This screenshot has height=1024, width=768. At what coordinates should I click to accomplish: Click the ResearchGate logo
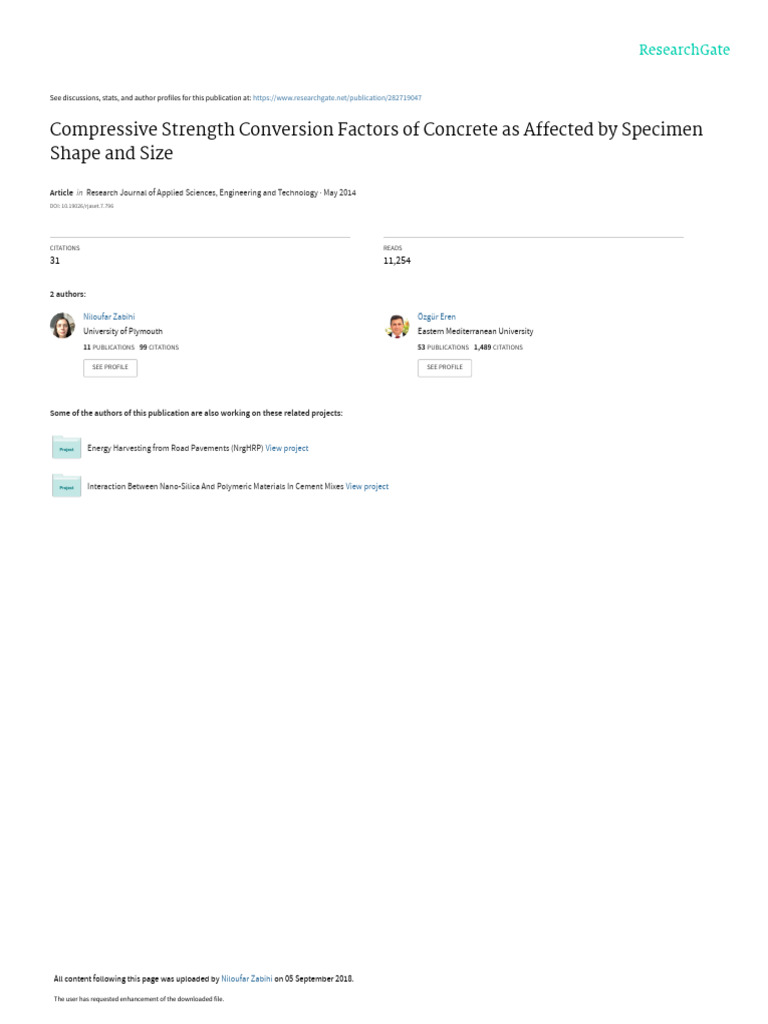click(x=684, y=50)
